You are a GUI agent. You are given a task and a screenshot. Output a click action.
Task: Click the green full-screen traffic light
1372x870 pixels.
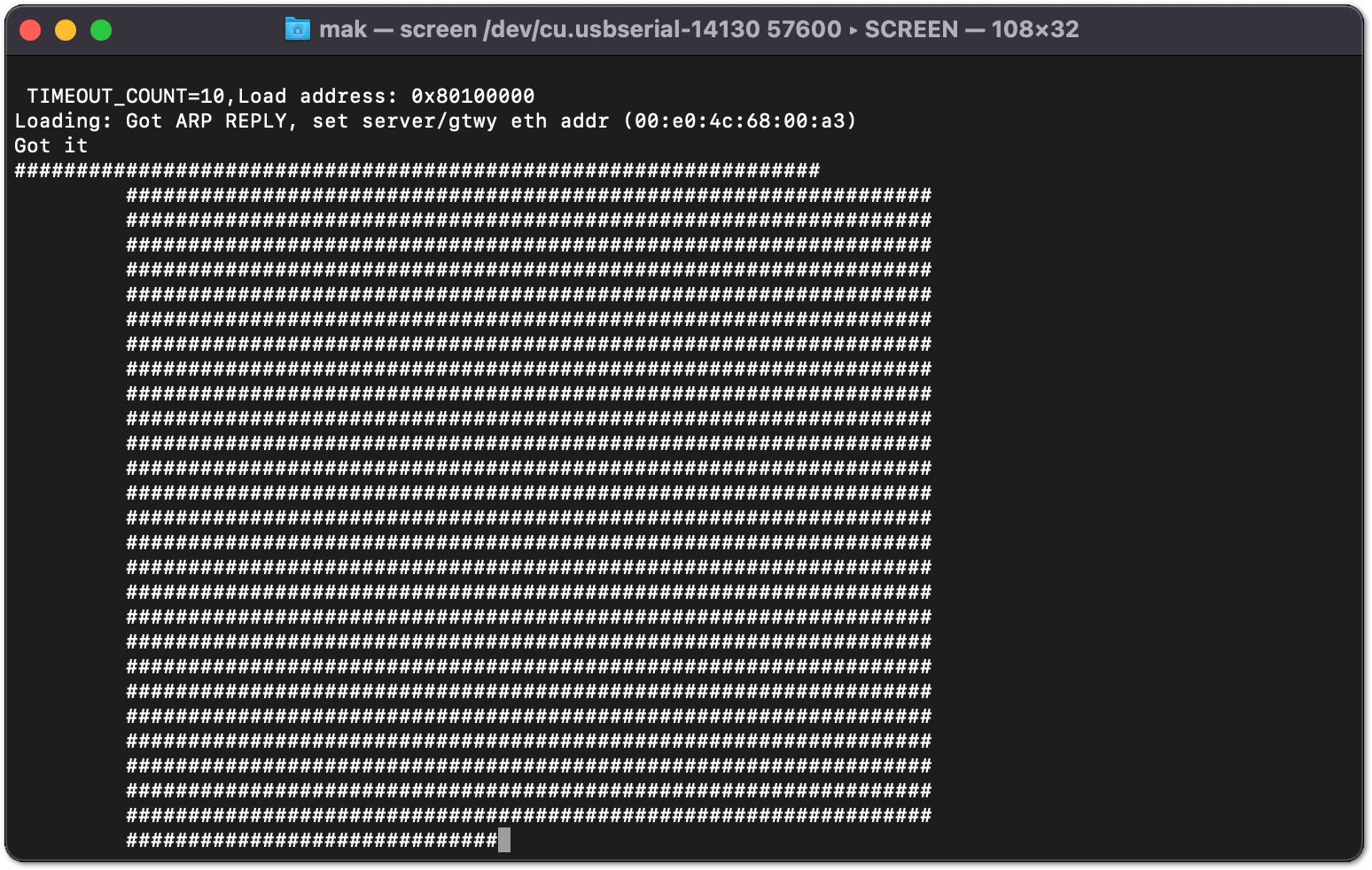coord(102,29)
